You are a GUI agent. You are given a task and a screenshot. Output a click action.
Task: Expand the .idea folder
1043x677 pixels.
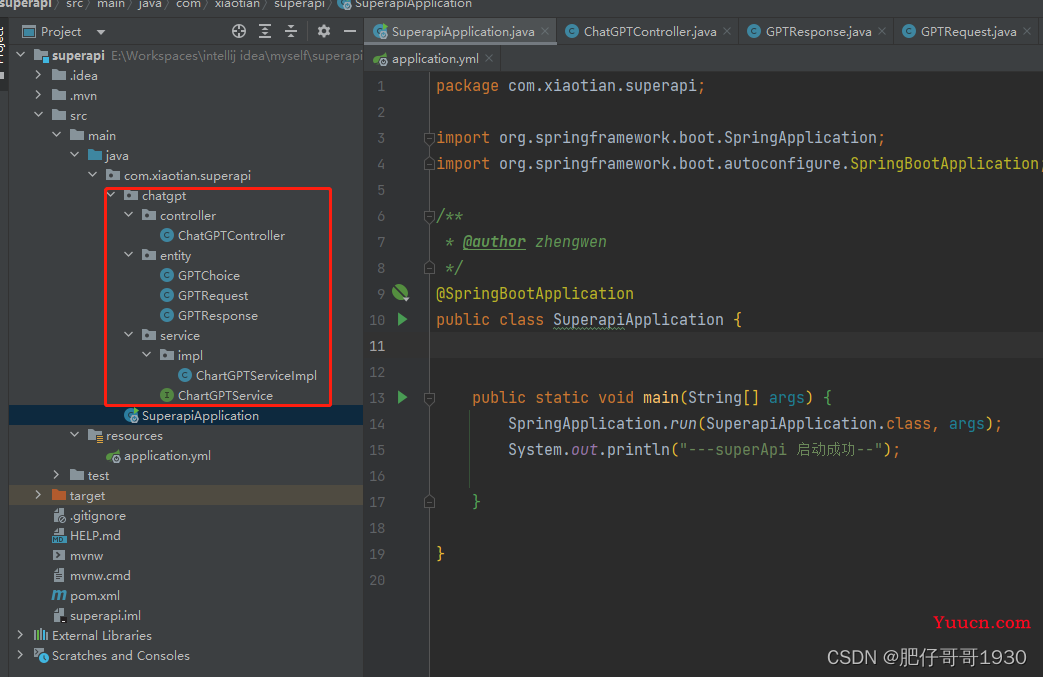click(39, 75)
